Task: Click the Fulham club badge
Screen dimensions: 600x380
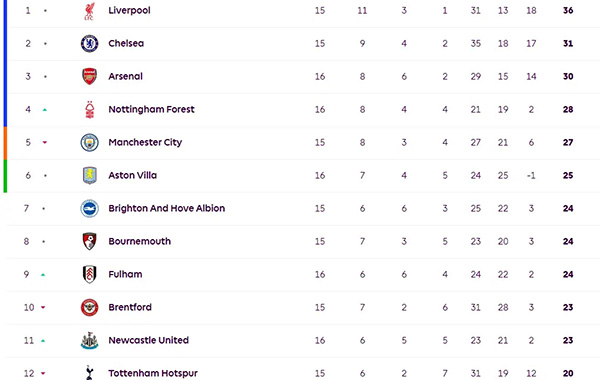Action: coord(90,274)
